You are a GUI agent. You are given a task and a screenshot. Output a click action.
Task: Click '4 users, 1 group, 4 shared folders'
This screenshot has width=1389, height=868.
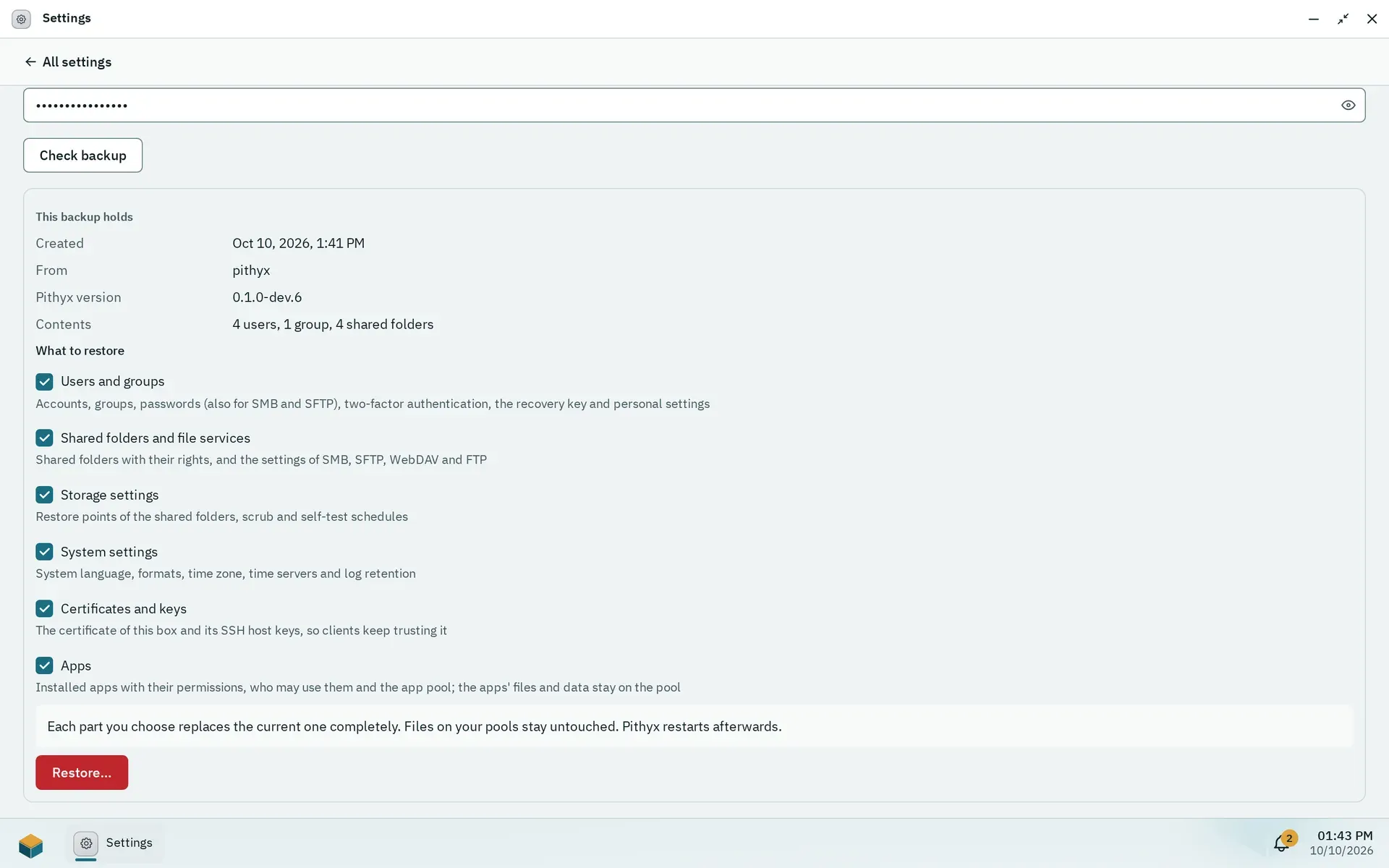pyautogui.click(x=333, y=325)
